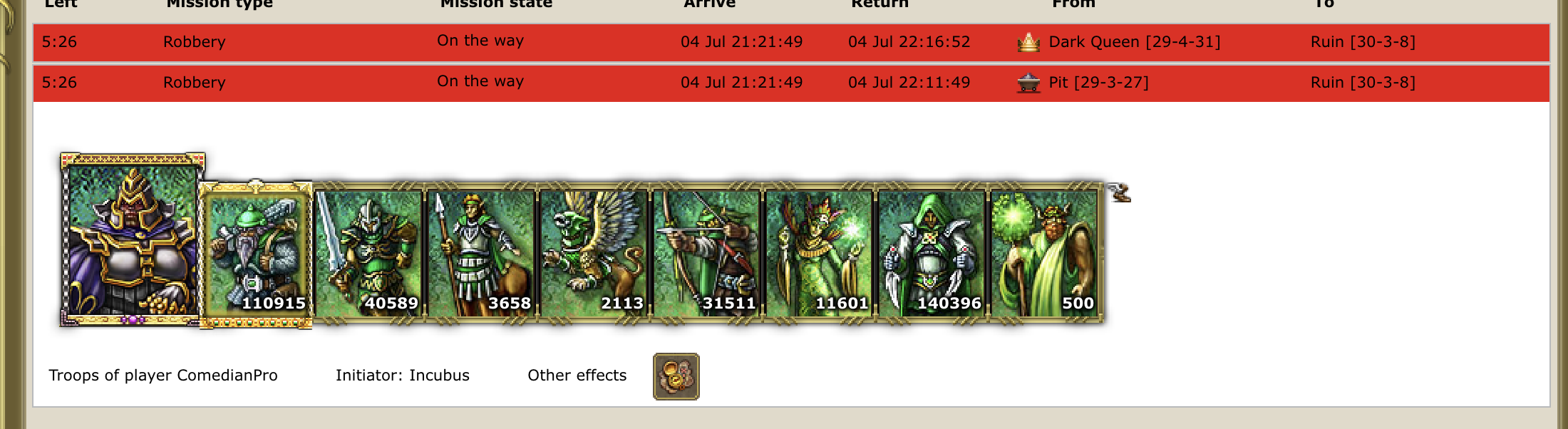The image size is (1568, 429).
Task: Click the crown icon next to Dark Queen
Action: 1028,43
